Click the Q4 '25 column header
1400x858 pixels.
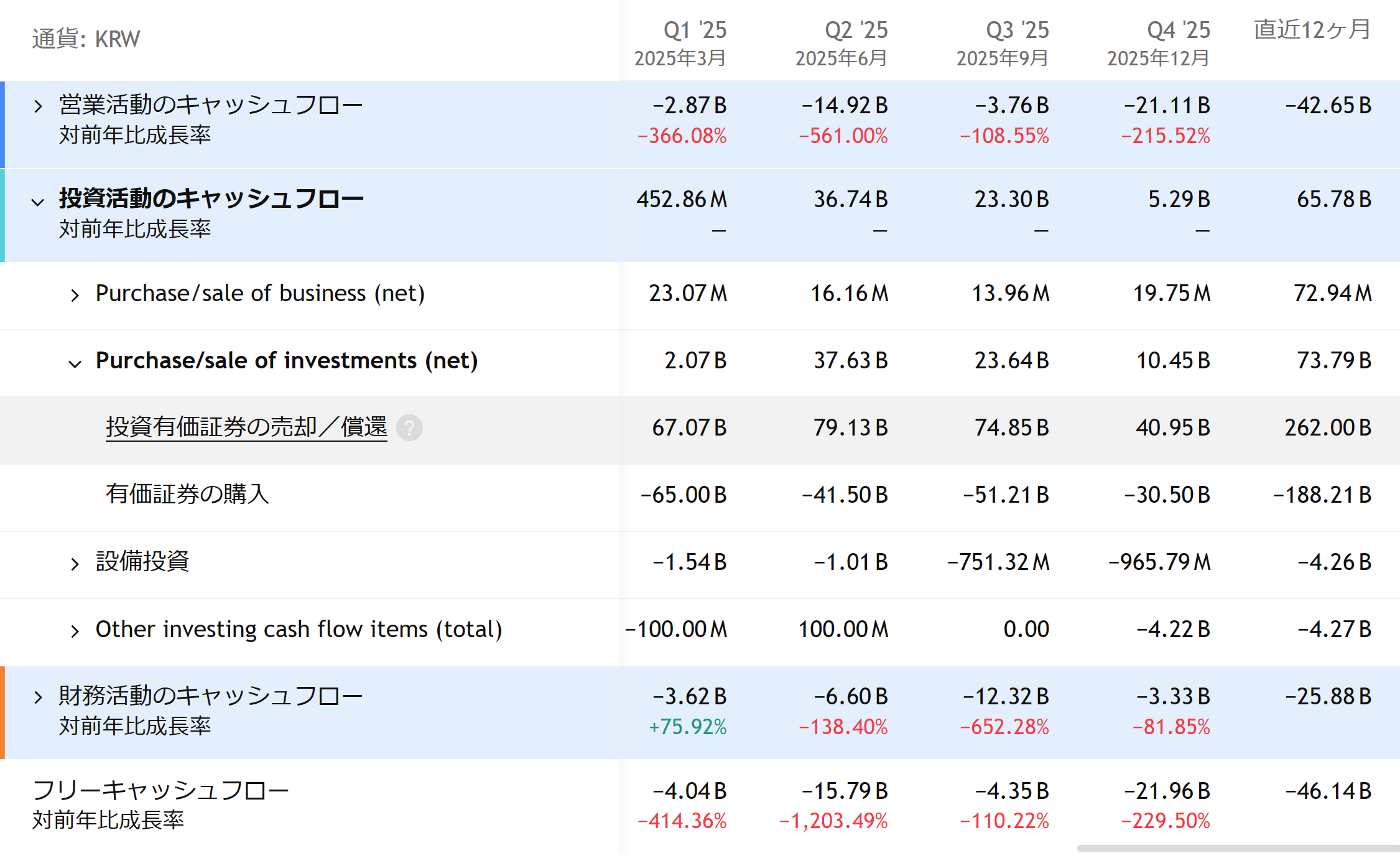coord(1178,30)
